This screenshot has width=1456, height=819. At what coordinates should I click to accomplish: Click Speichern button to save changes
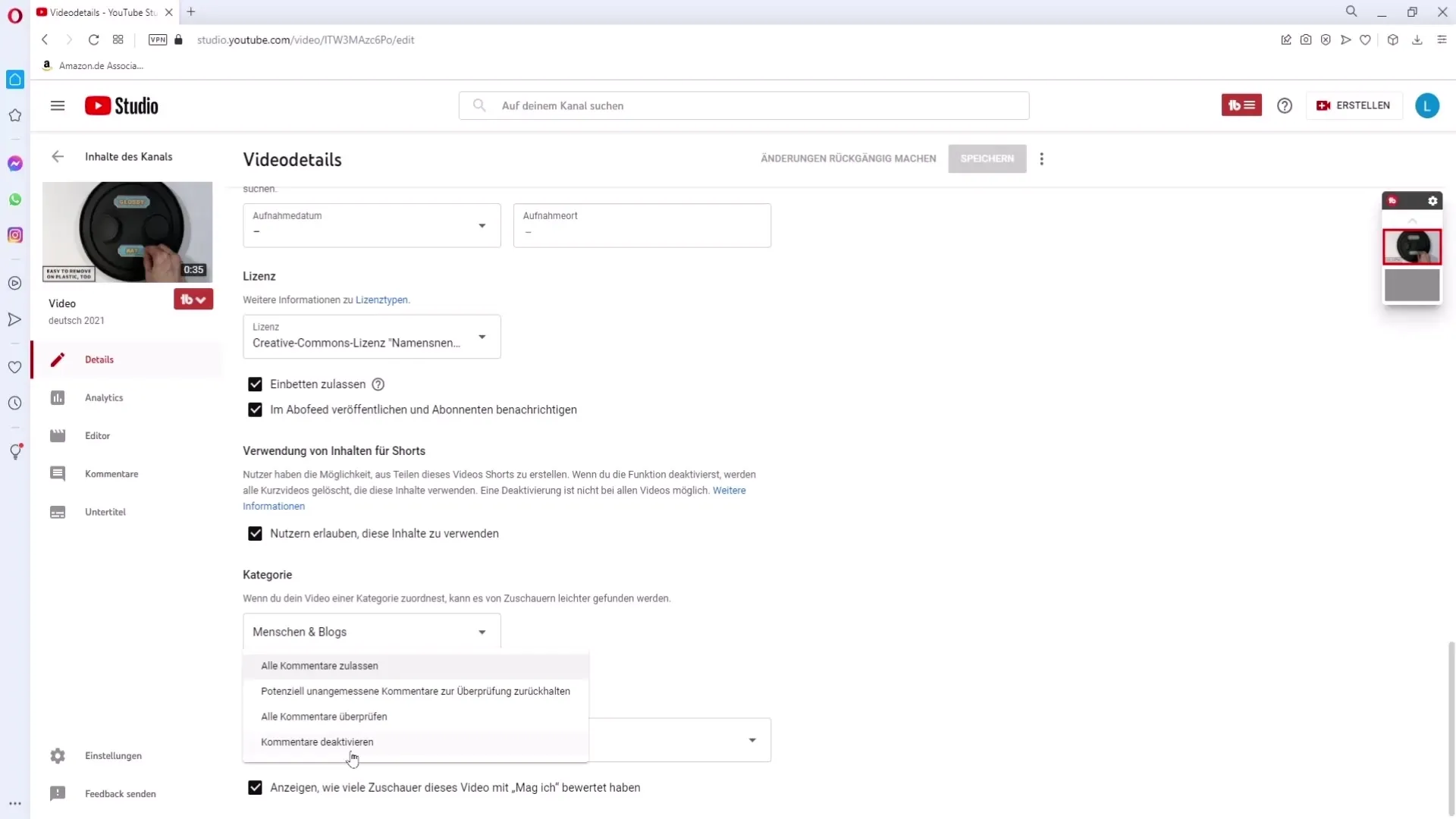(988, 158)
